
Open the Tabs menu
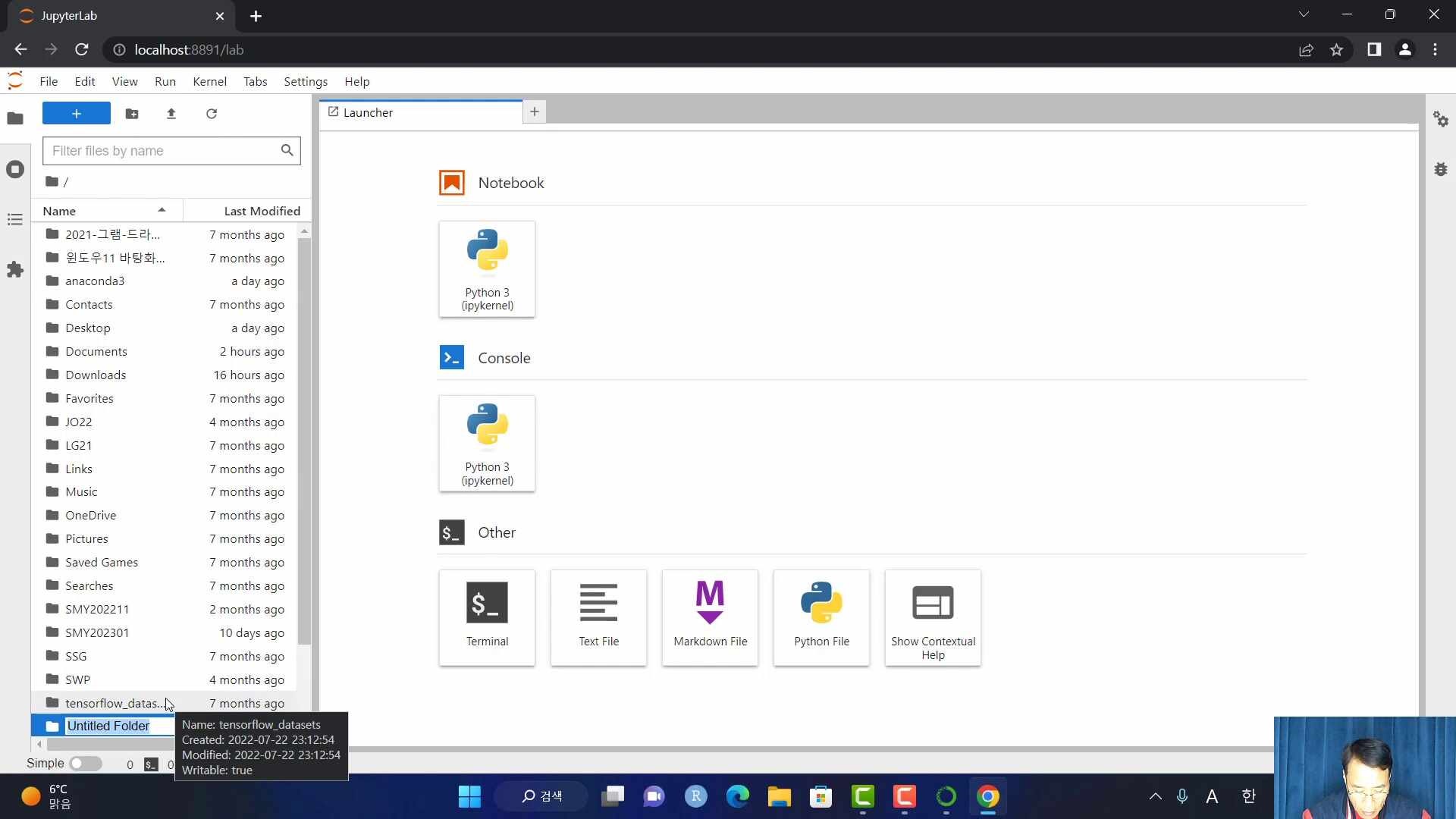pyautogui.click(x=255, y=81)
